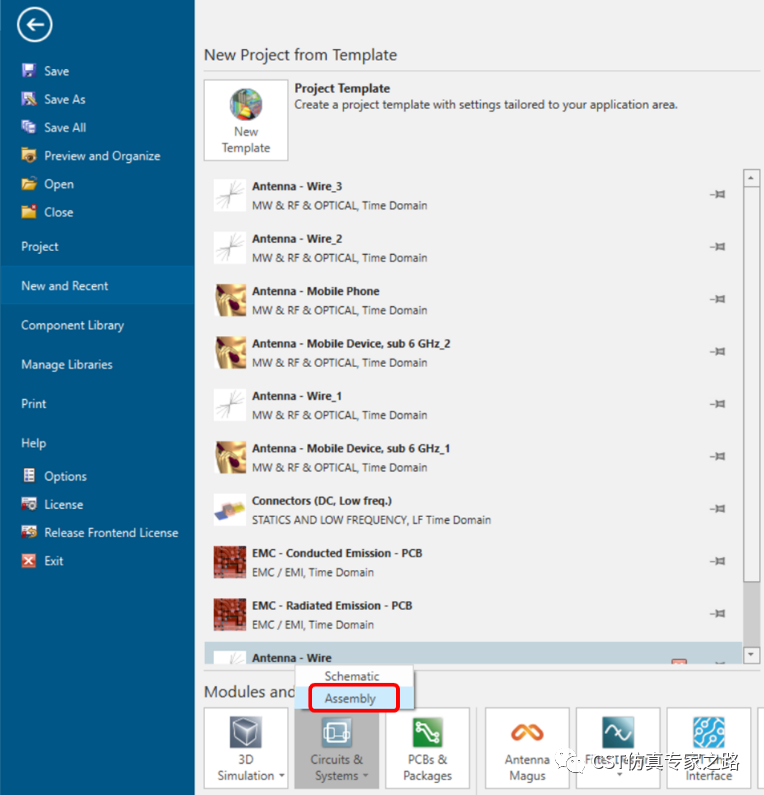The image size is (764, 795).
Task: Open the Help page
Action: coord(33,443)
